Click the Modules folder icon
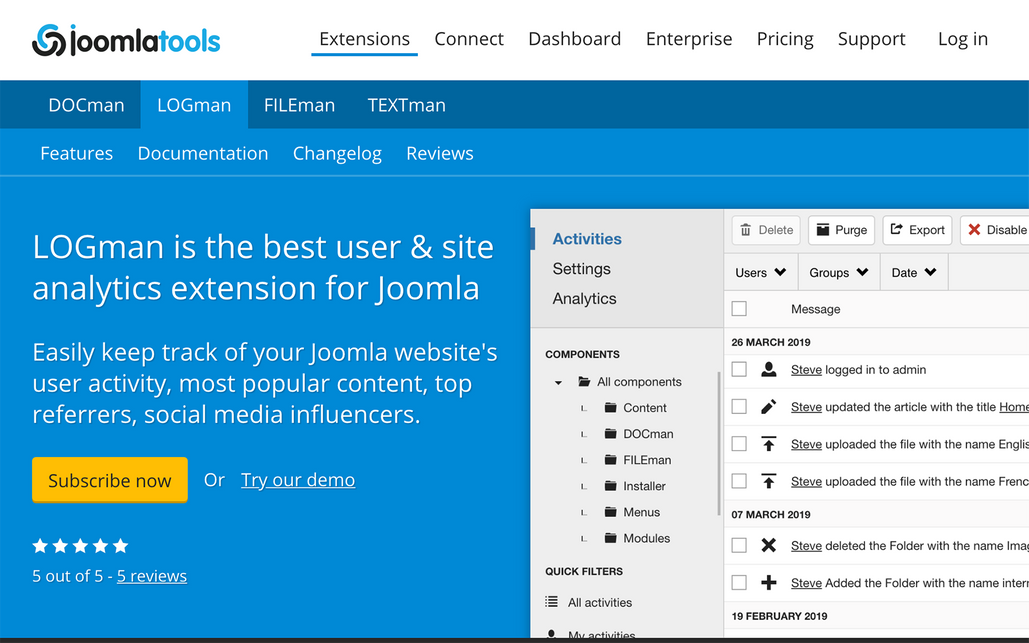Screen dimensions: 1029x643 pyautogui.click(x=610, y=538)
